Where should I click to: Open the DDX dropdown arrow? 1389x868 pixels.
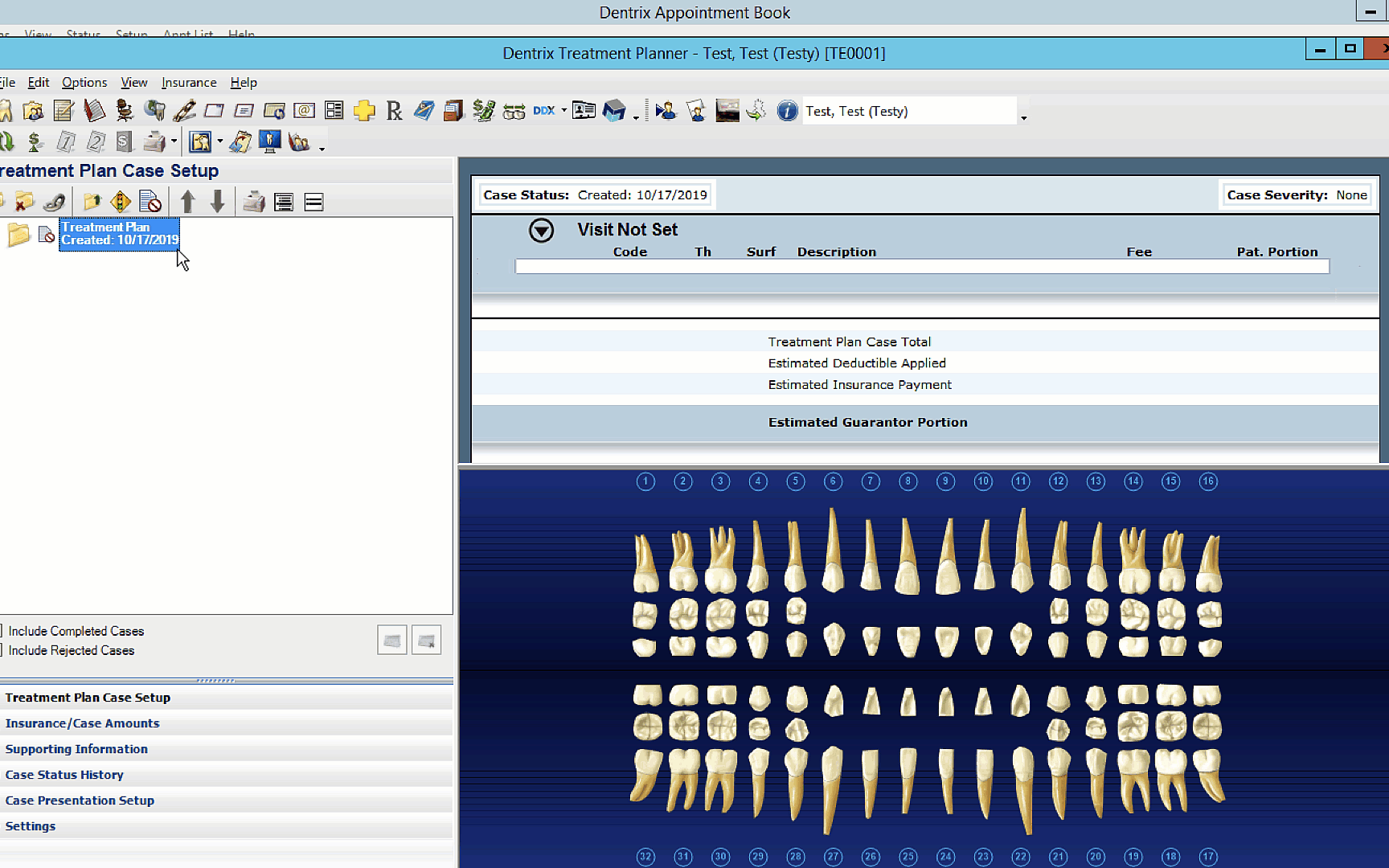[563, 111]
